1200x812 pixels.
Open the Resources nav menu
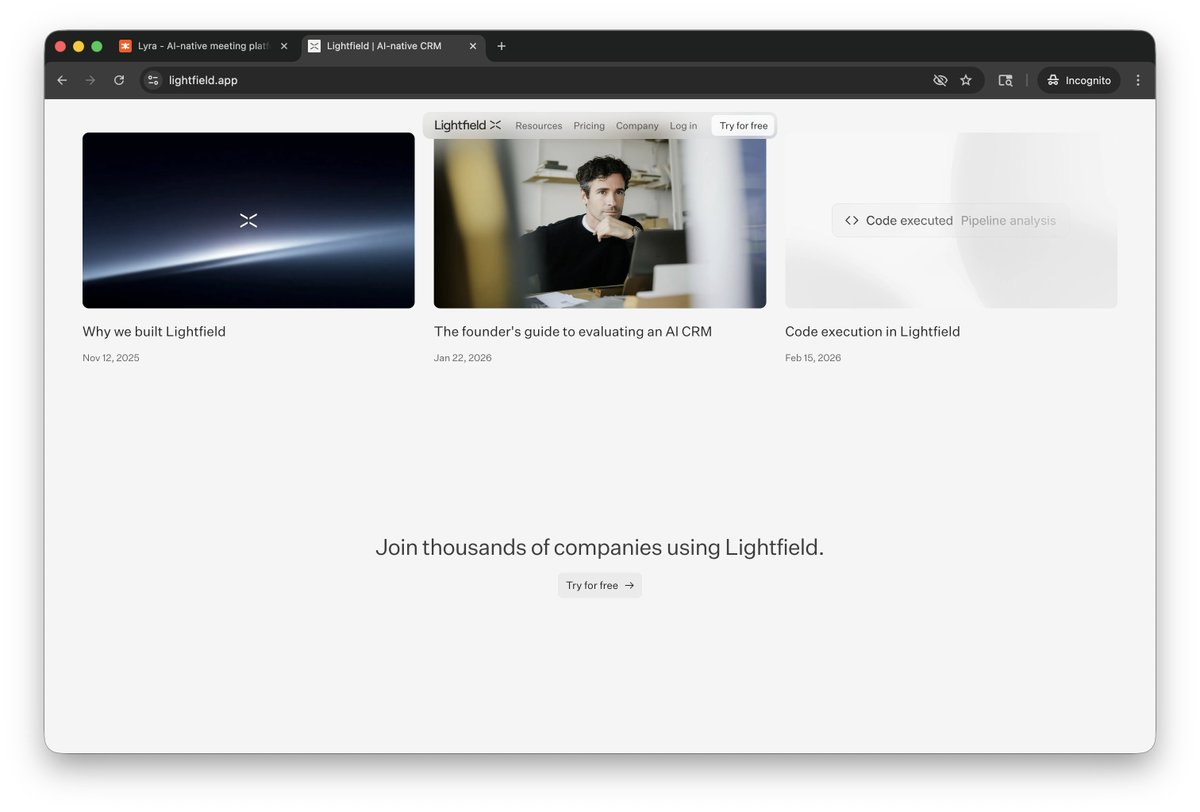[539, 126]
